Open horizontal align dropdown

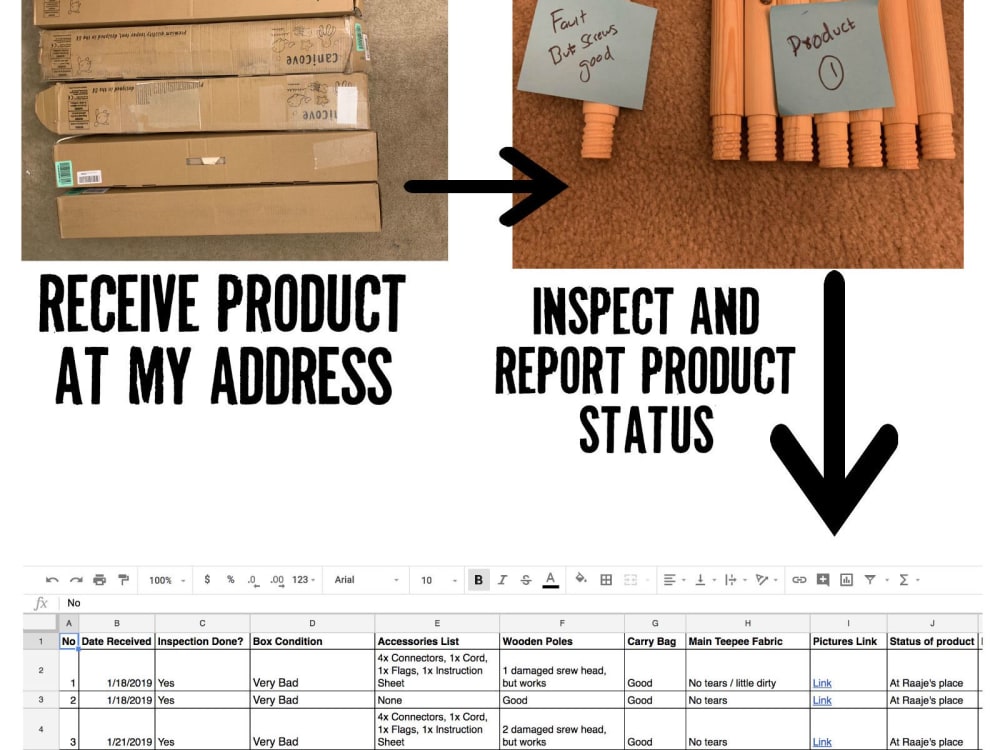(x=673, y=580)
